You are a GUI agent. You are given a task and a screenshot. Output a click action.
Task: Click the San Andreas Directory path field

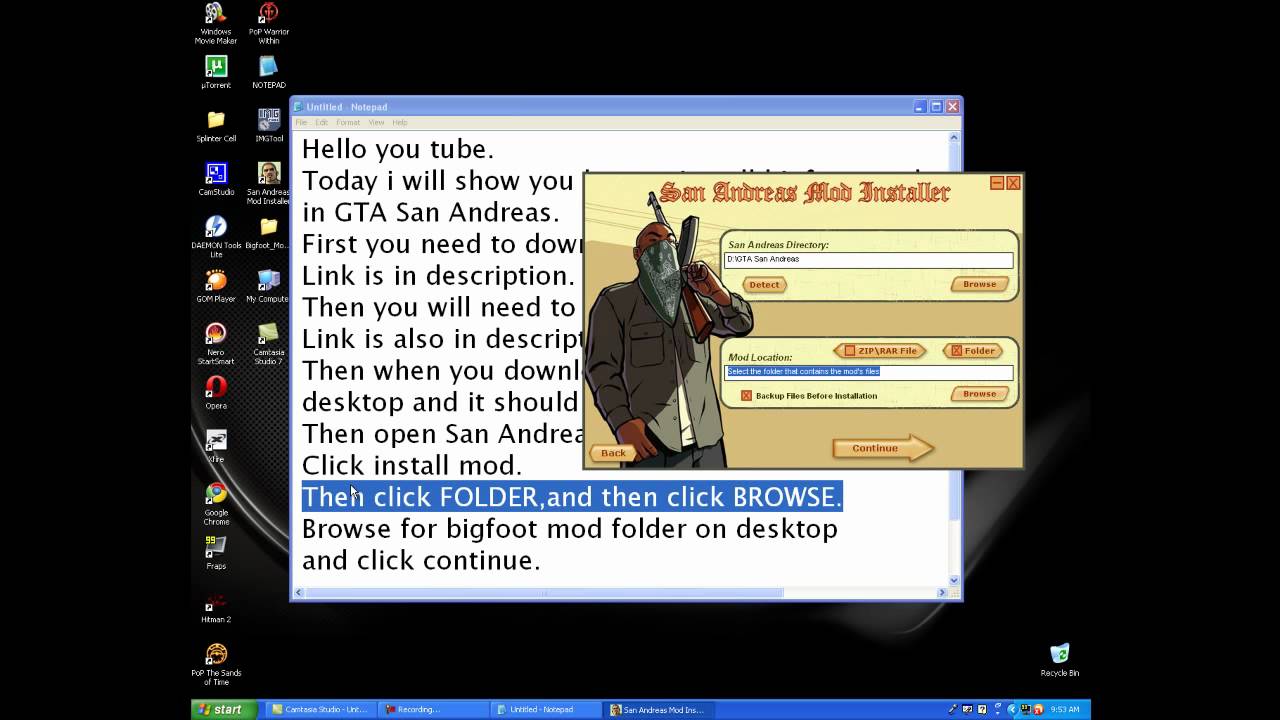pyautogui.click(x=868, y=260)
